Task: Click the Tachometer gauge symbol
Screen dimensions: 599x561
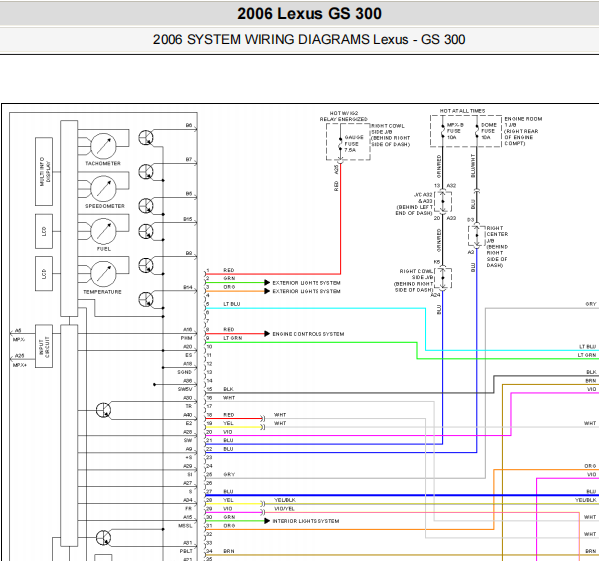Action: tap(103, 146)
